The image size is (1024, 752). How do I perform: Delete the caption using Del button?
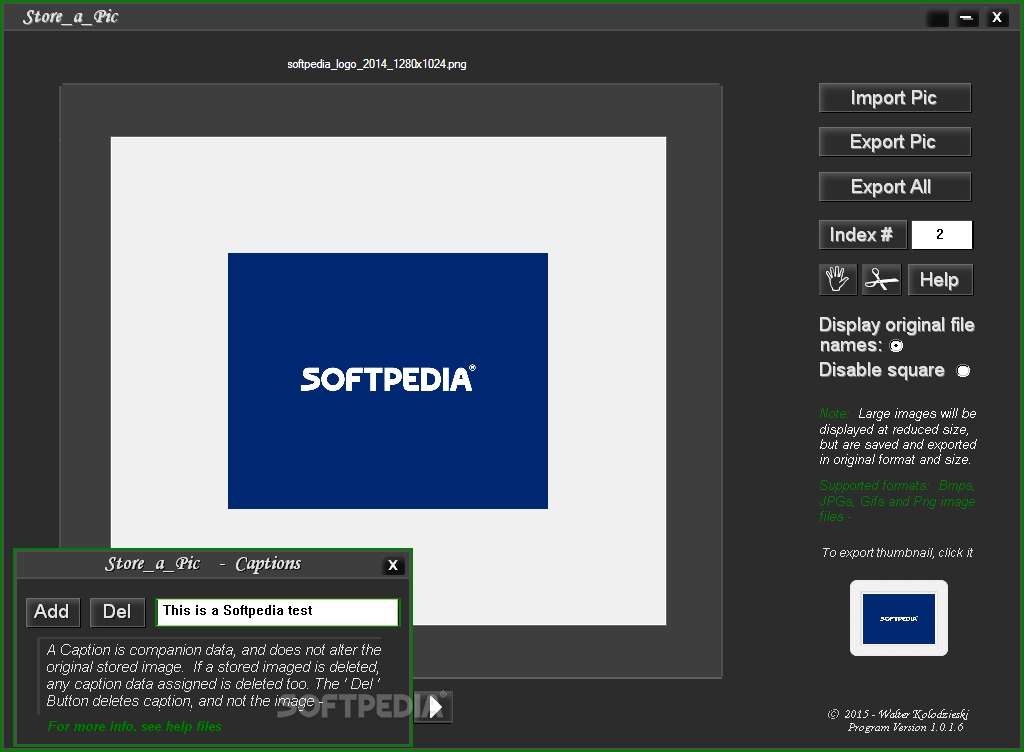pos(117,612)
